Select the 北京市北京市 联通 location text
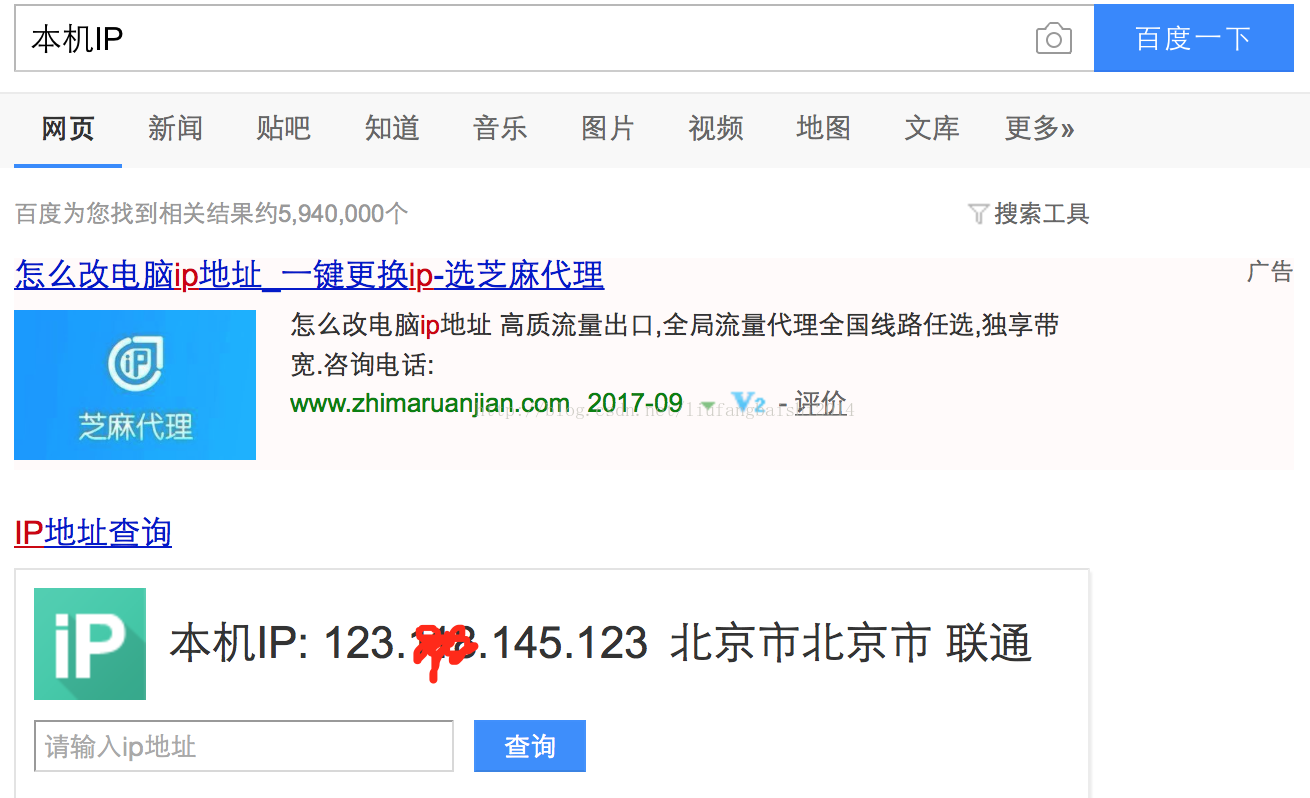 pos(851,643)
